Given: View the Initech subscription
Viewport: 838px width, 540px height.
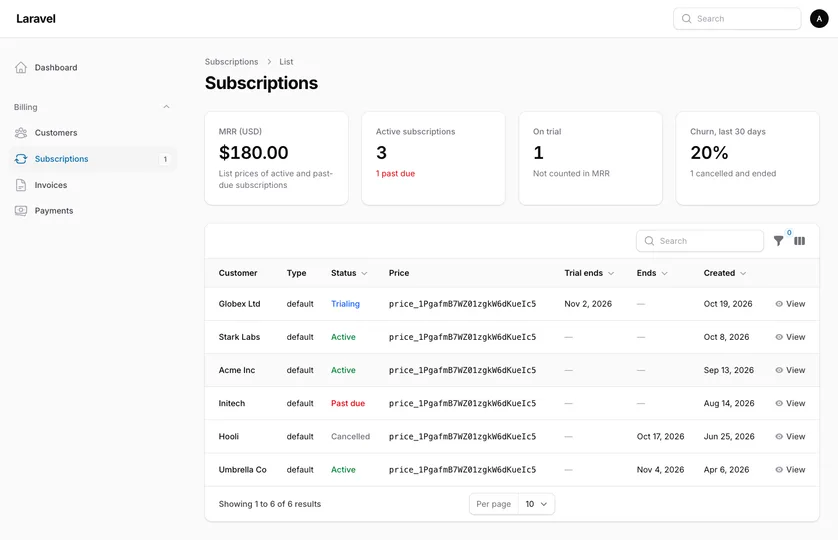Looking at the screenshot, I should pos(790,403).
